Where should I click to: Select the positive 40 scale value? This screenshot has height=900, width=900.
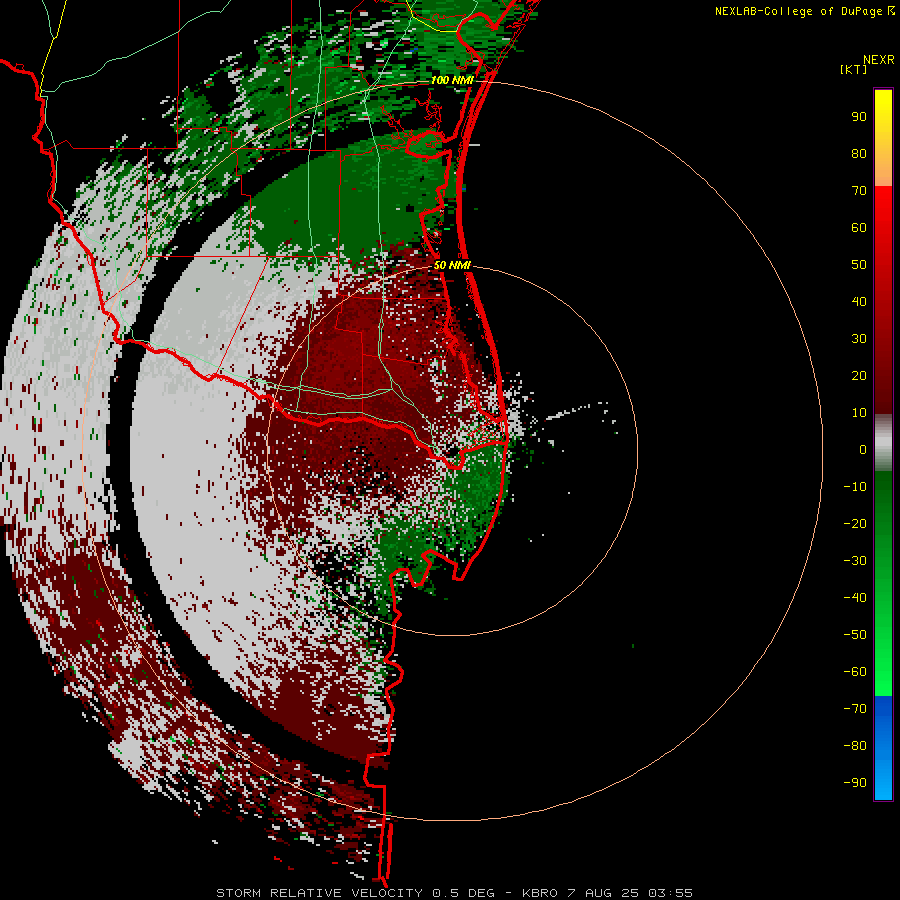pyautogui.click(x=859, y=302)
